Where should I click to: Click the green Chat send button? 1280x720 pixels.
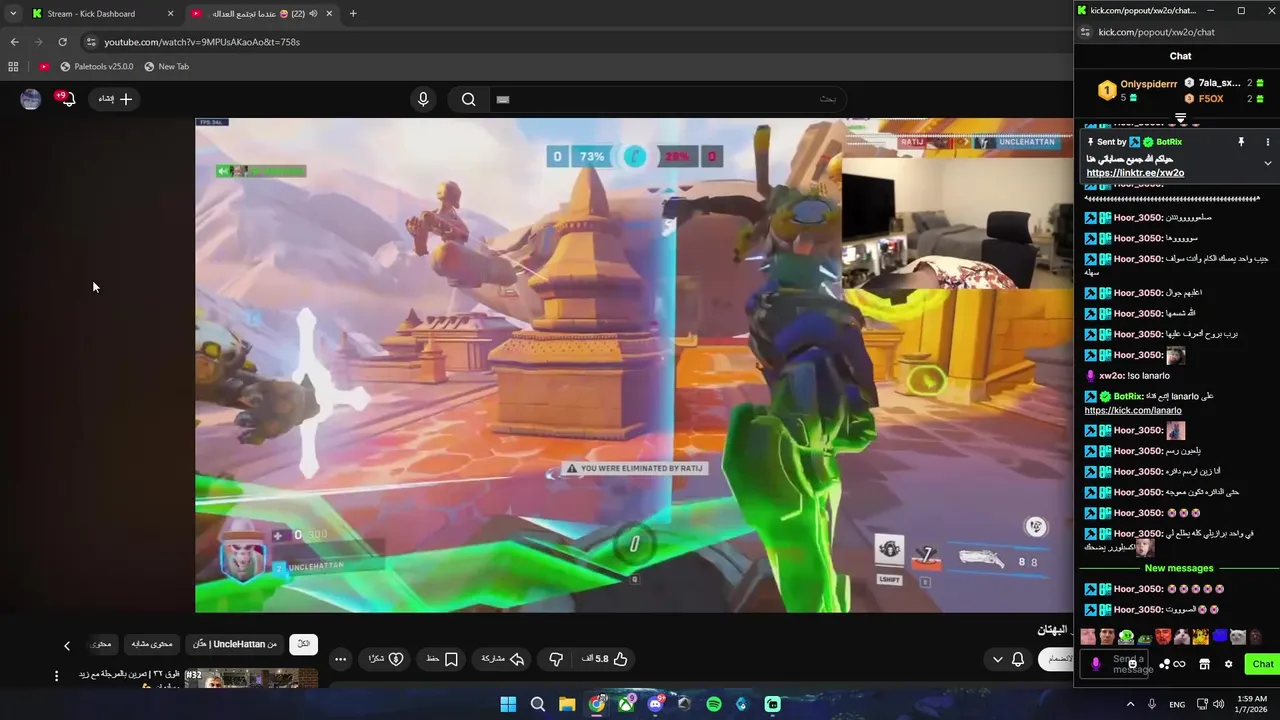[x=1263, y=664]
